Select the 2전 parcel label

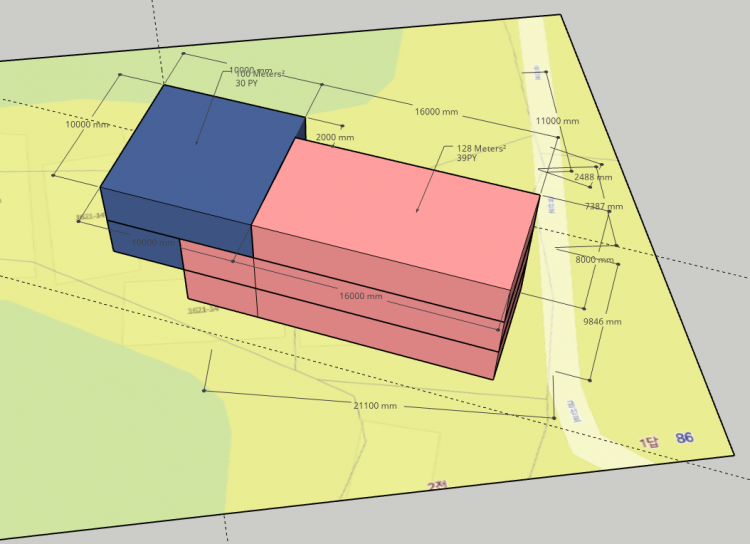[x=436, y=486]
